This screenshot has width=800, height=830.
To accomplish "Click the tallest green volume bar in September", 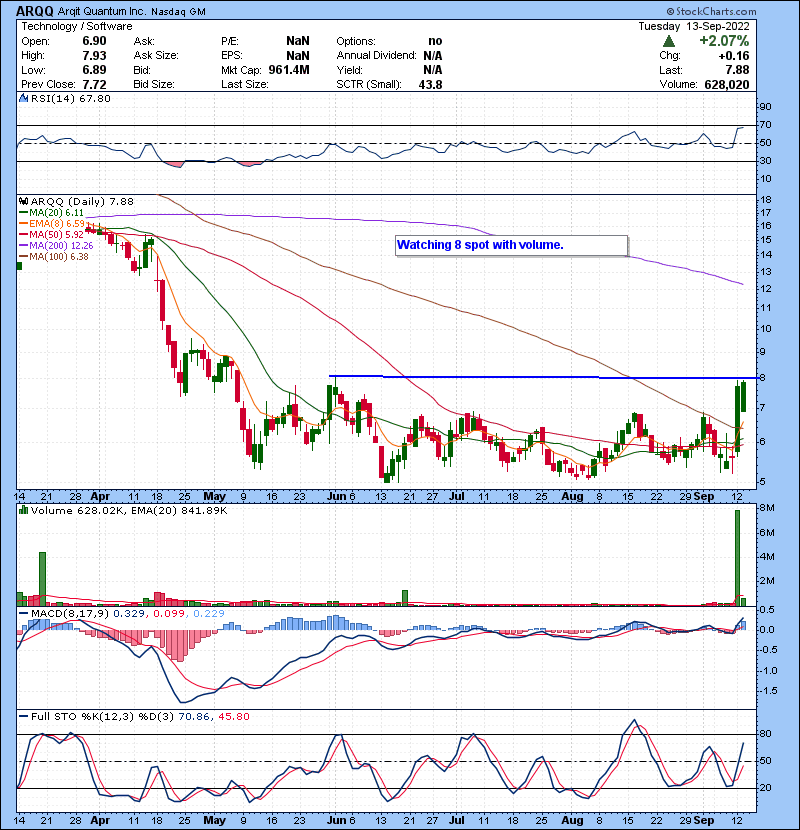I will click(x=737, y=557).
